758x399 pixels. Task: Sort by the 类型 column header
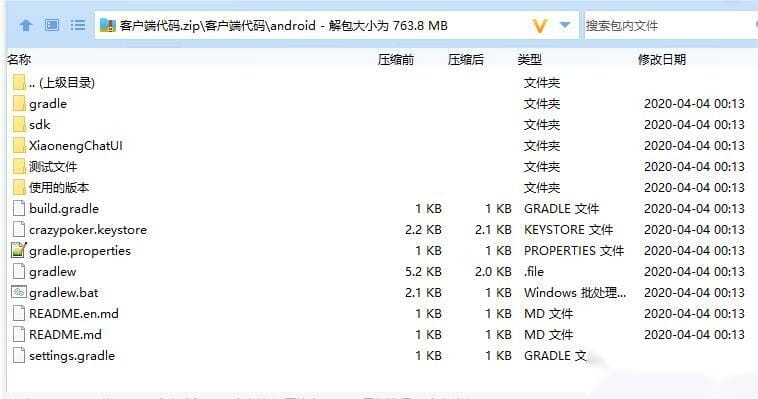[x=529, y=59]
